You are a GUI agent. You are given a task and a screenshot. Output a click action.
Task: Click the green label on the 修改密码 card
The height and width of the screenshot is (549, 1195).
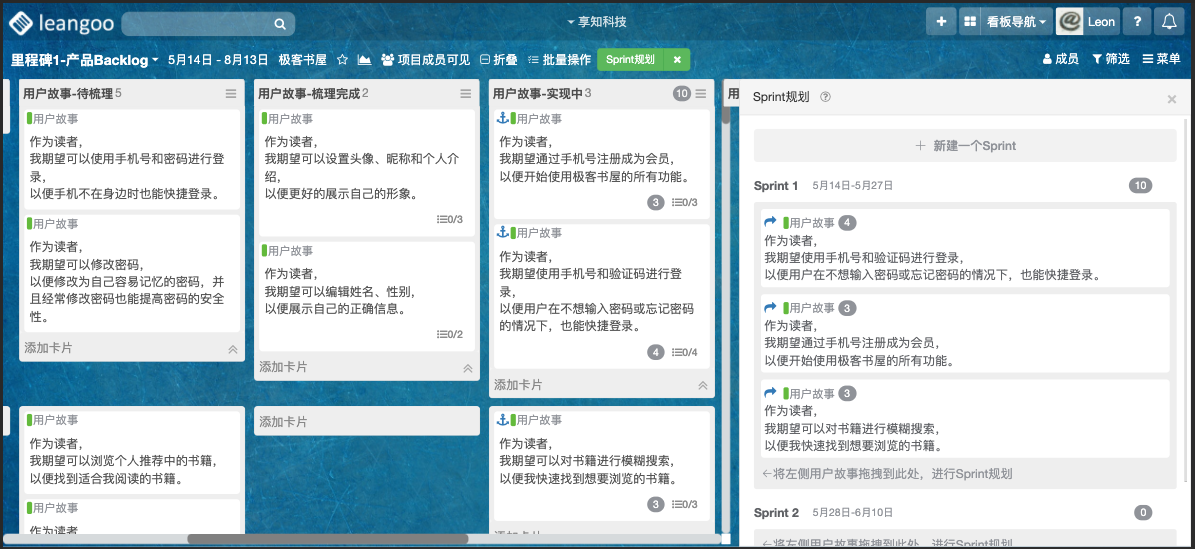click(30, 221)
